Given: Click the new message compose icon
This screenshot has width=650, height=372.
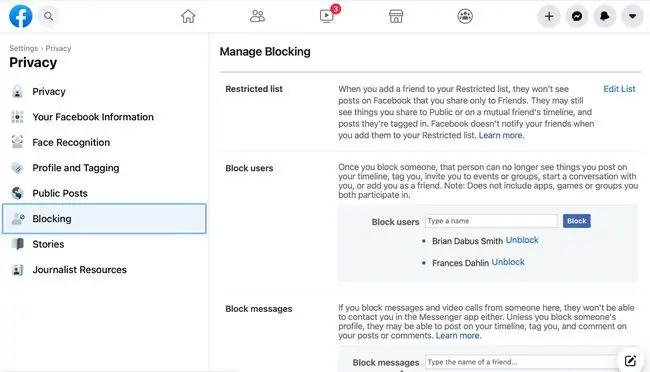Looking at the screenshot, I should click(630, 361).
